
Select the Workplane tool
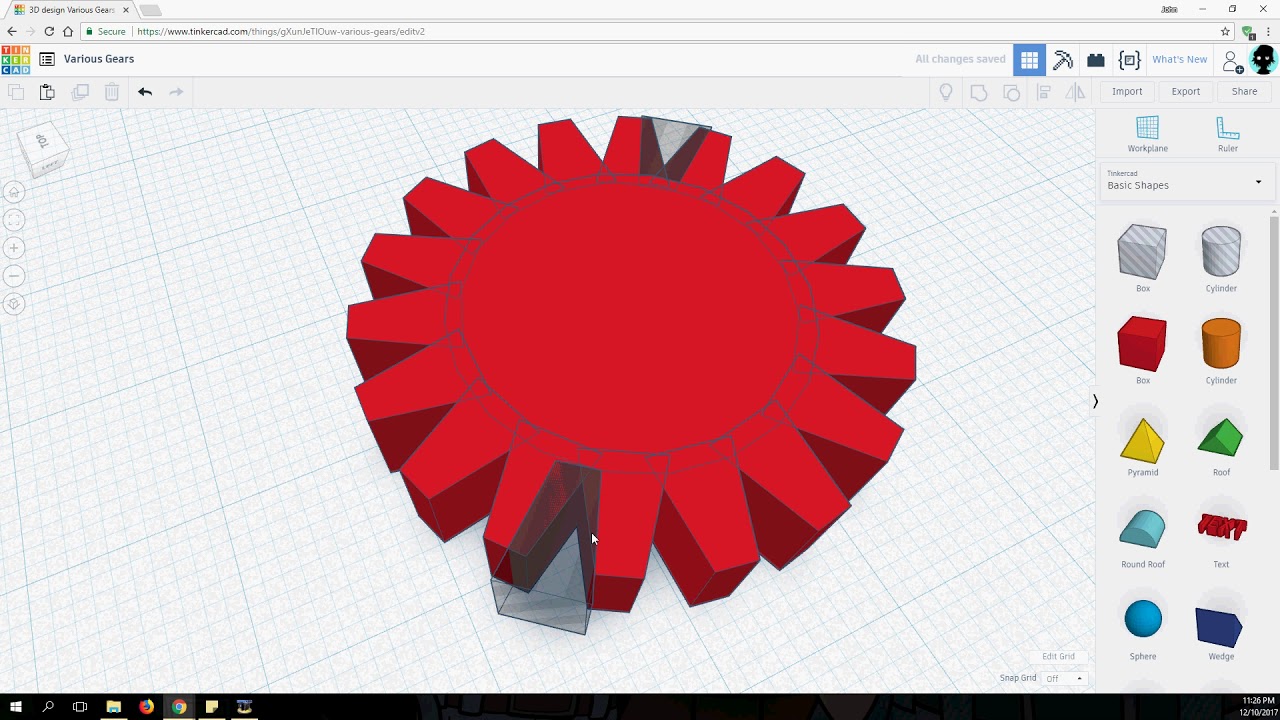tap(1147, 134)
